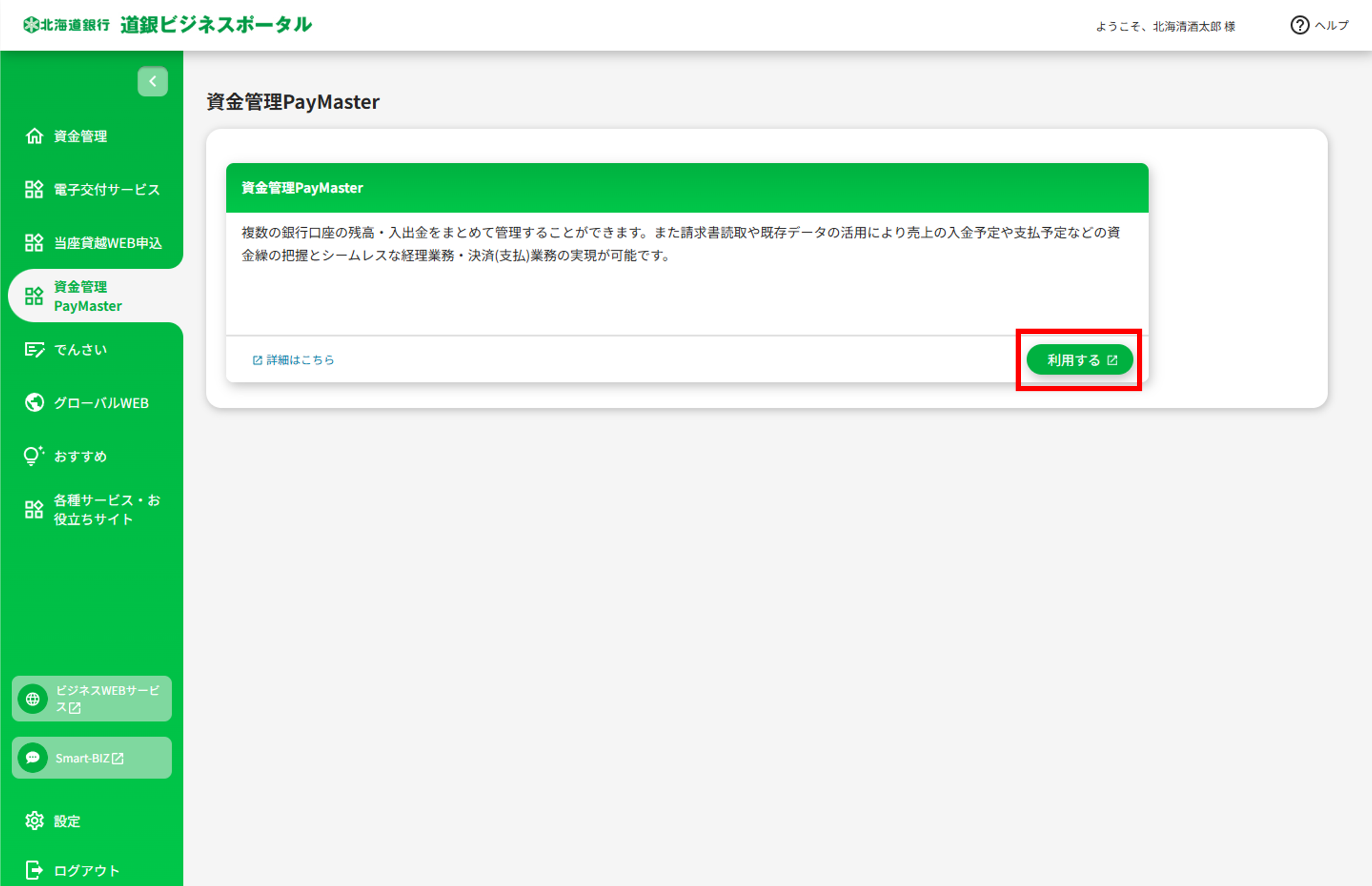Image resolution: width=1372 pixels, height=886 pixels.
Task: Click the question mark help icon
Action: pyautogui.click(x=1300, y=25)
